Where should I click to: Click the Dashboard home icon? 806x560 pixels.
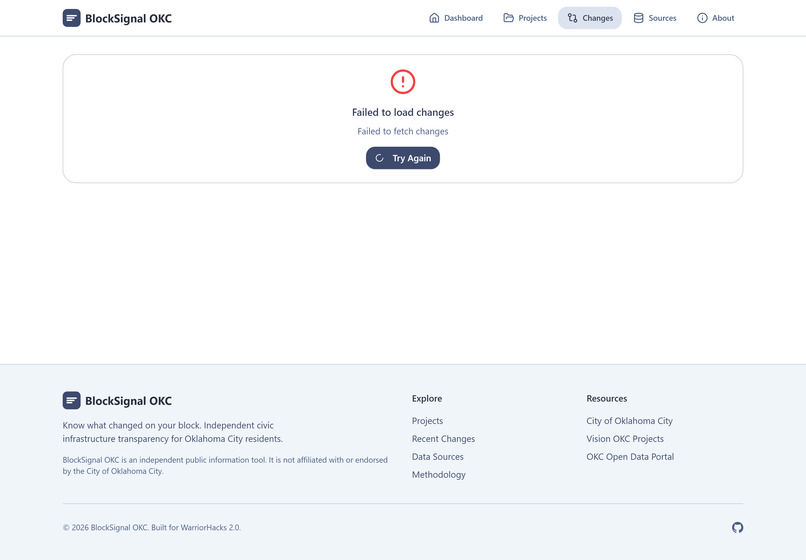pyautogui.click(x=434, y=18)
